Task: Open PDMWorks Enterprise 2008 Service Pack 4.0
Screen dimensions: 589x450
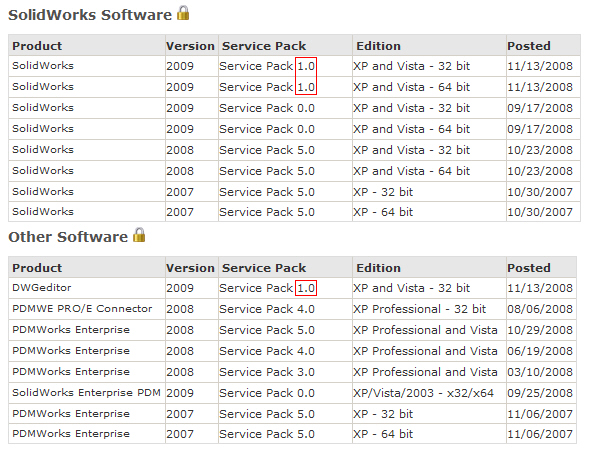Action: point(267,351)
